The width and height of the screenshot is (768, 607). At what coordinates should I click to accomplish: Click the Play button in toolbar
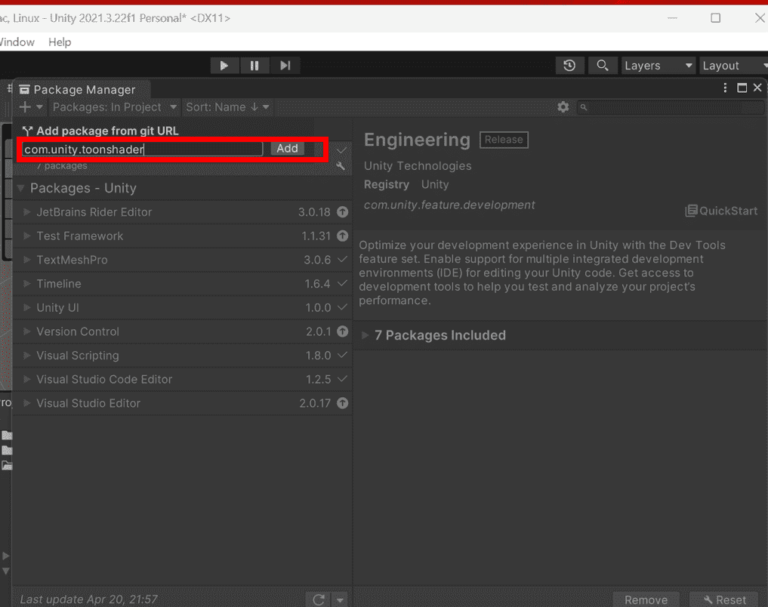223,66
